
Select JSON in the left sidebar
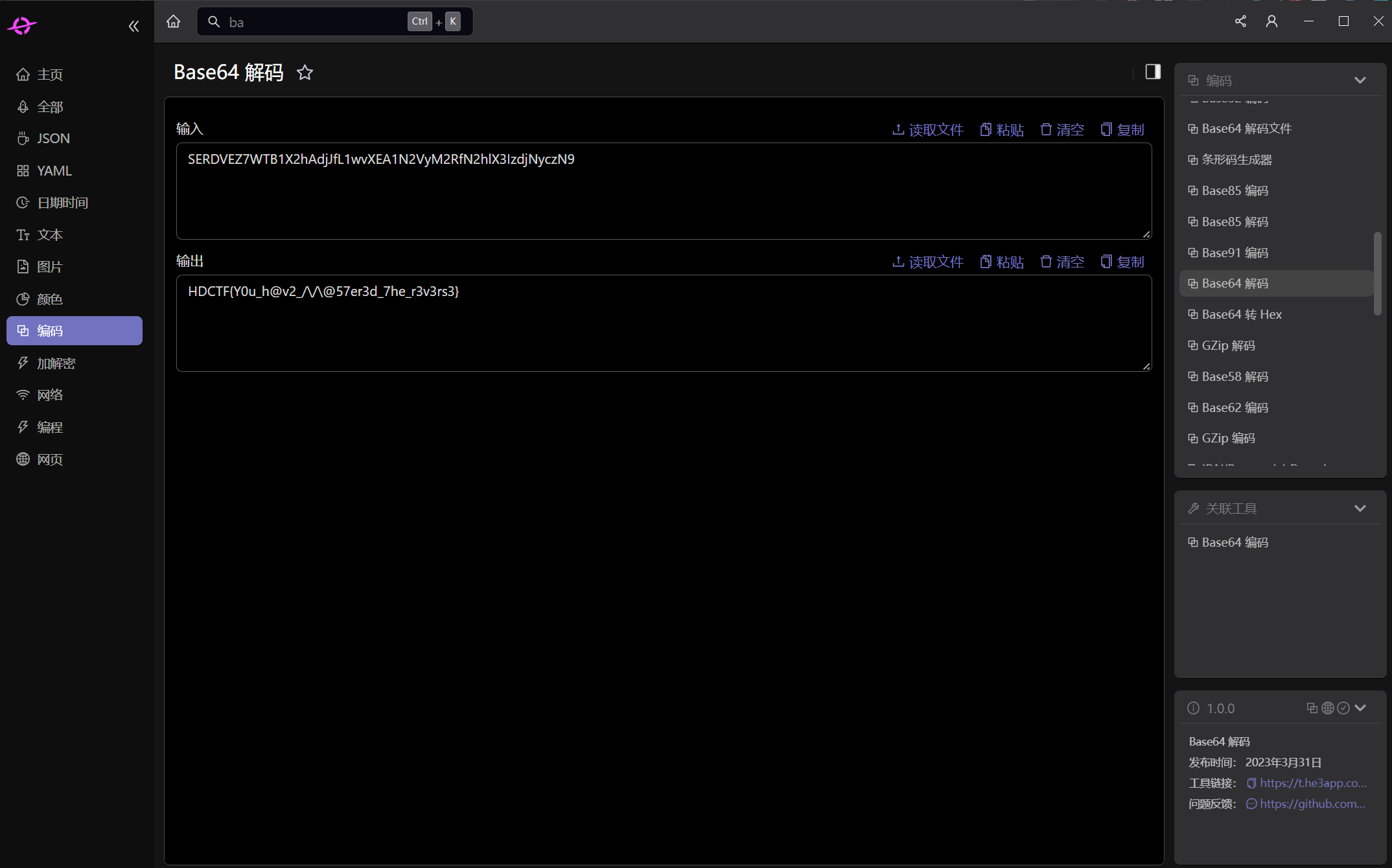53,139
